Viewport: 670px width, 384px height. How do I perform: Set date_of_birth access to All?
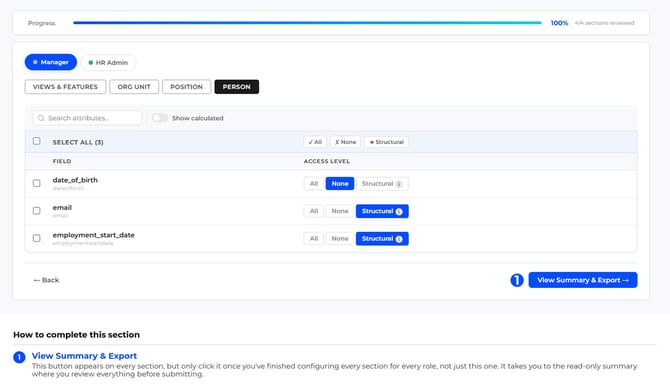click(x=314, y=184)
